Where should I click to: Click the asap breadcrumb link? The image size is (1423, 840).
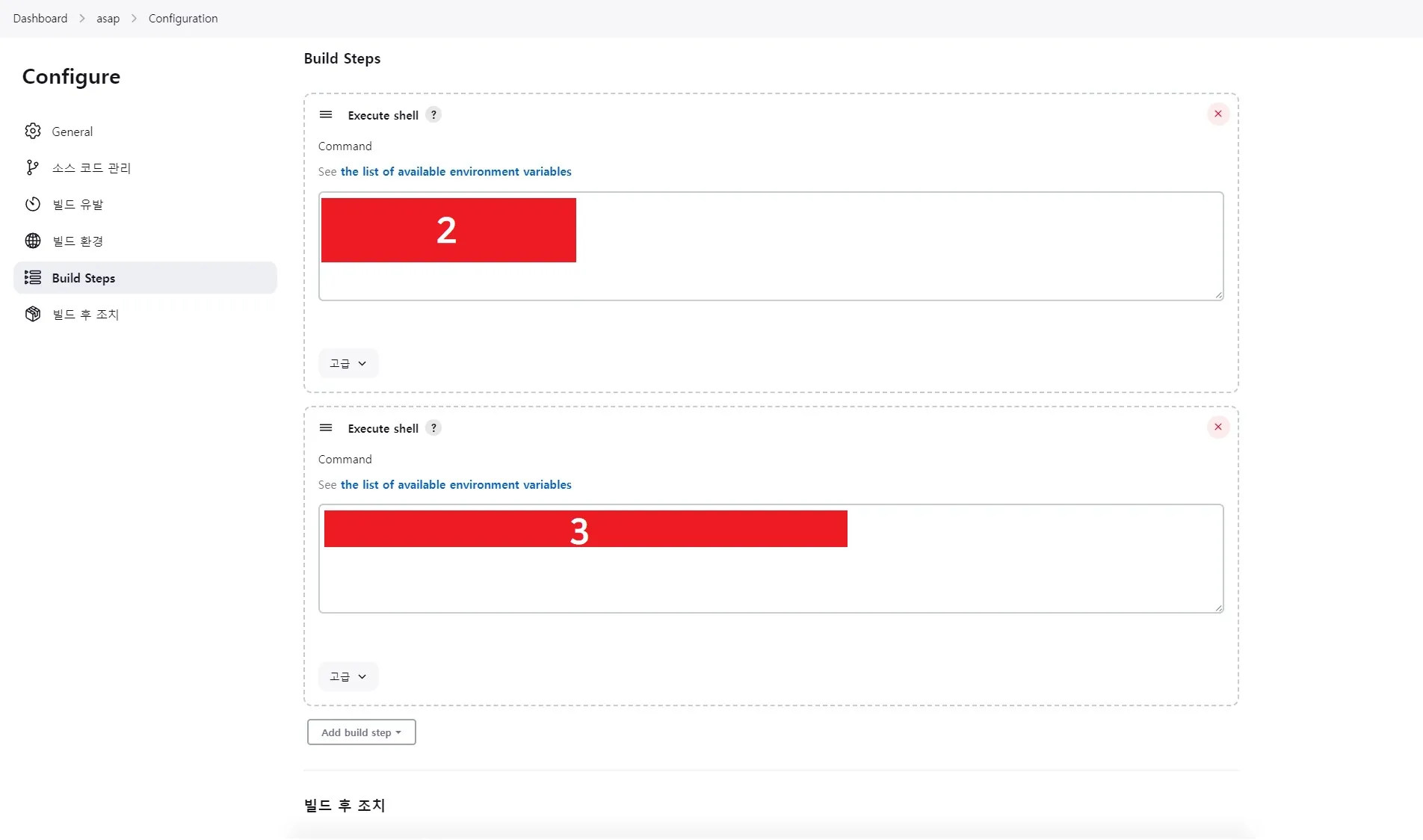pos(108,19)
